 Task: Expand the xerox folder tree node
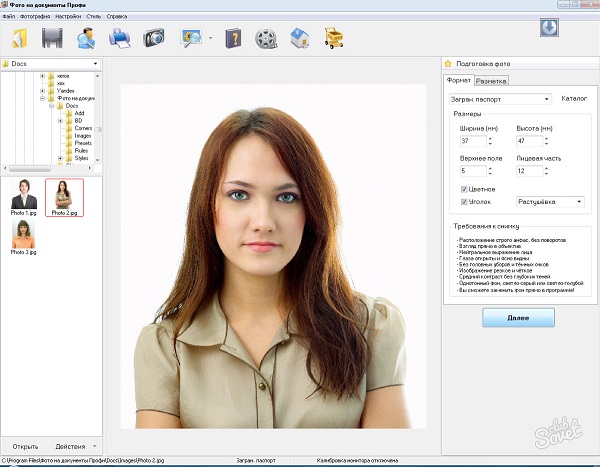click(x=42, y=76)
